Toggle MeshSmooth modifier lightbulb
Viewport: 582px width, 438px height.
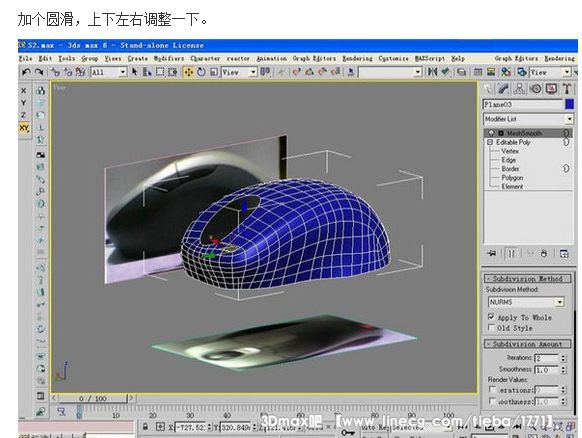tap(491, 133)
